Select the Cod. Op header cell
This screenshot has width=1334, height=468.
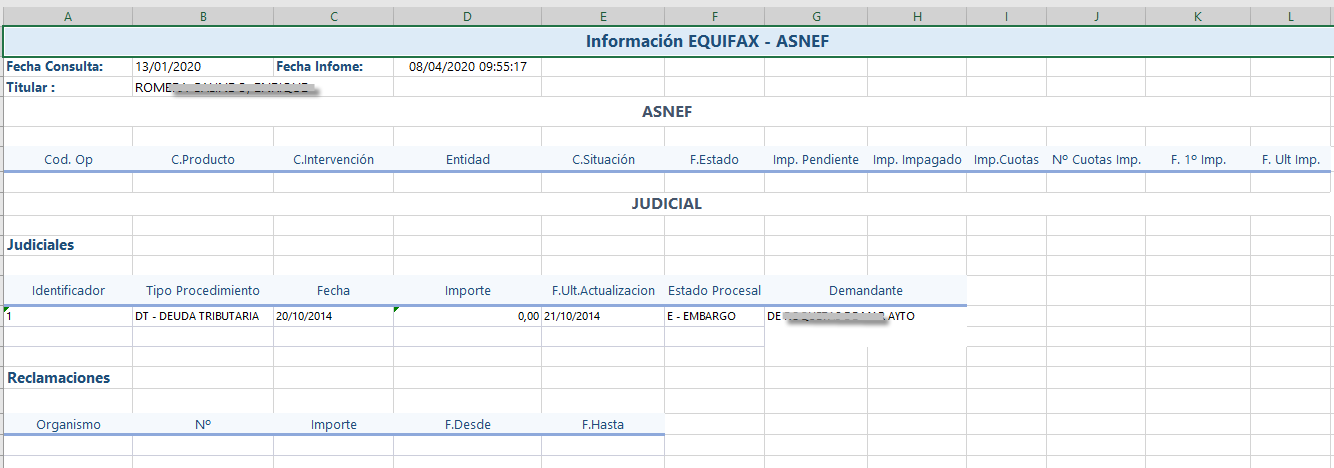tap(68, 159)
